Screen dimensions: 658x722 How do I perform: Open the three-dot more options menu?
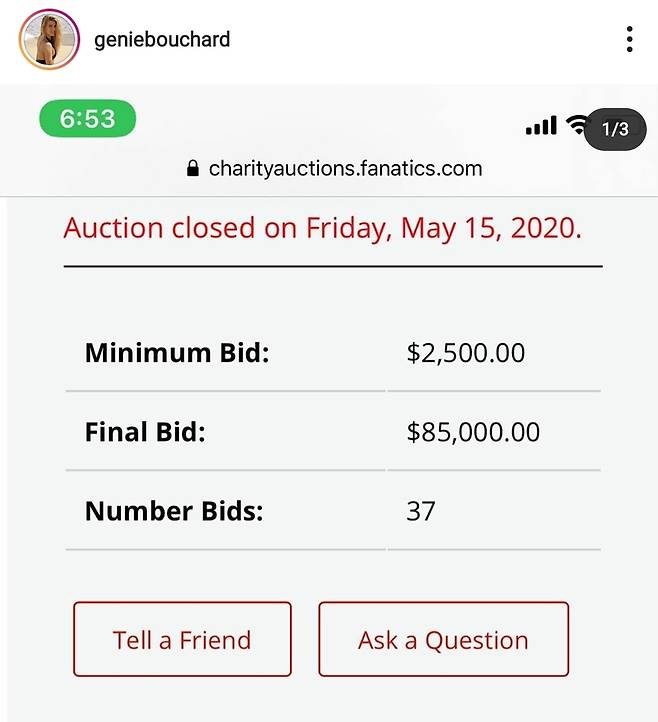tap(629, 40)
